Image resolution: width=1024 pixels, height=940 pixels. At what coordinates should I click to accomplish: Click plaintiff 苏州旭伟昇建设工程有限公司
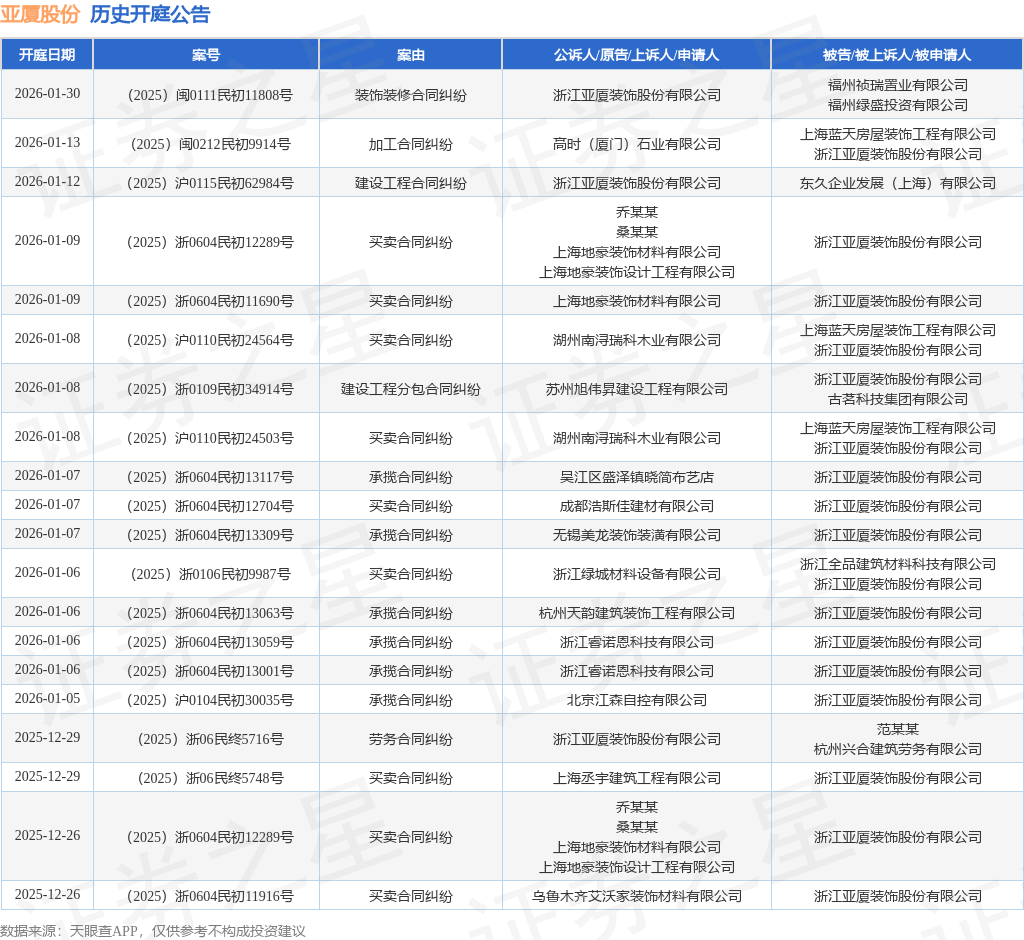click(637, 389)
